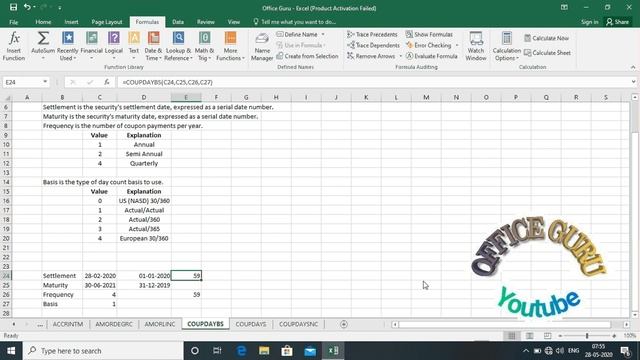Open the Insert Function dialog
640x360 pixels.
point(14,46)
